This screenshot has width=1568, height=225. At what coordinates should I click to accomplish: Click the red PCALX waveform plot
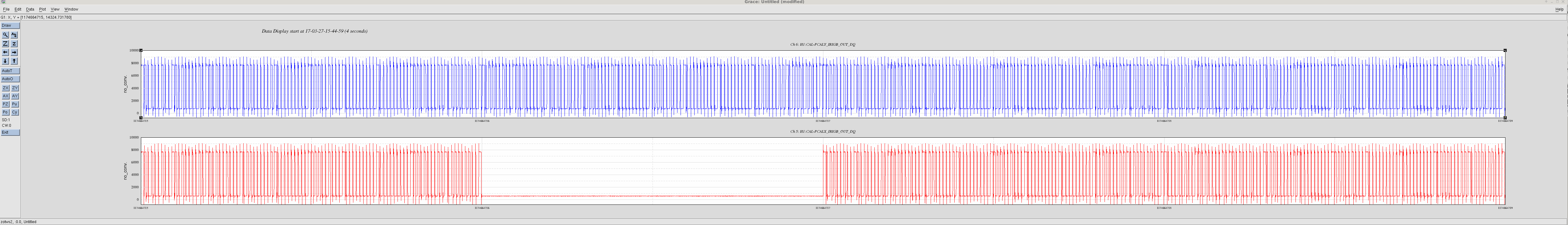pos(822,171)
